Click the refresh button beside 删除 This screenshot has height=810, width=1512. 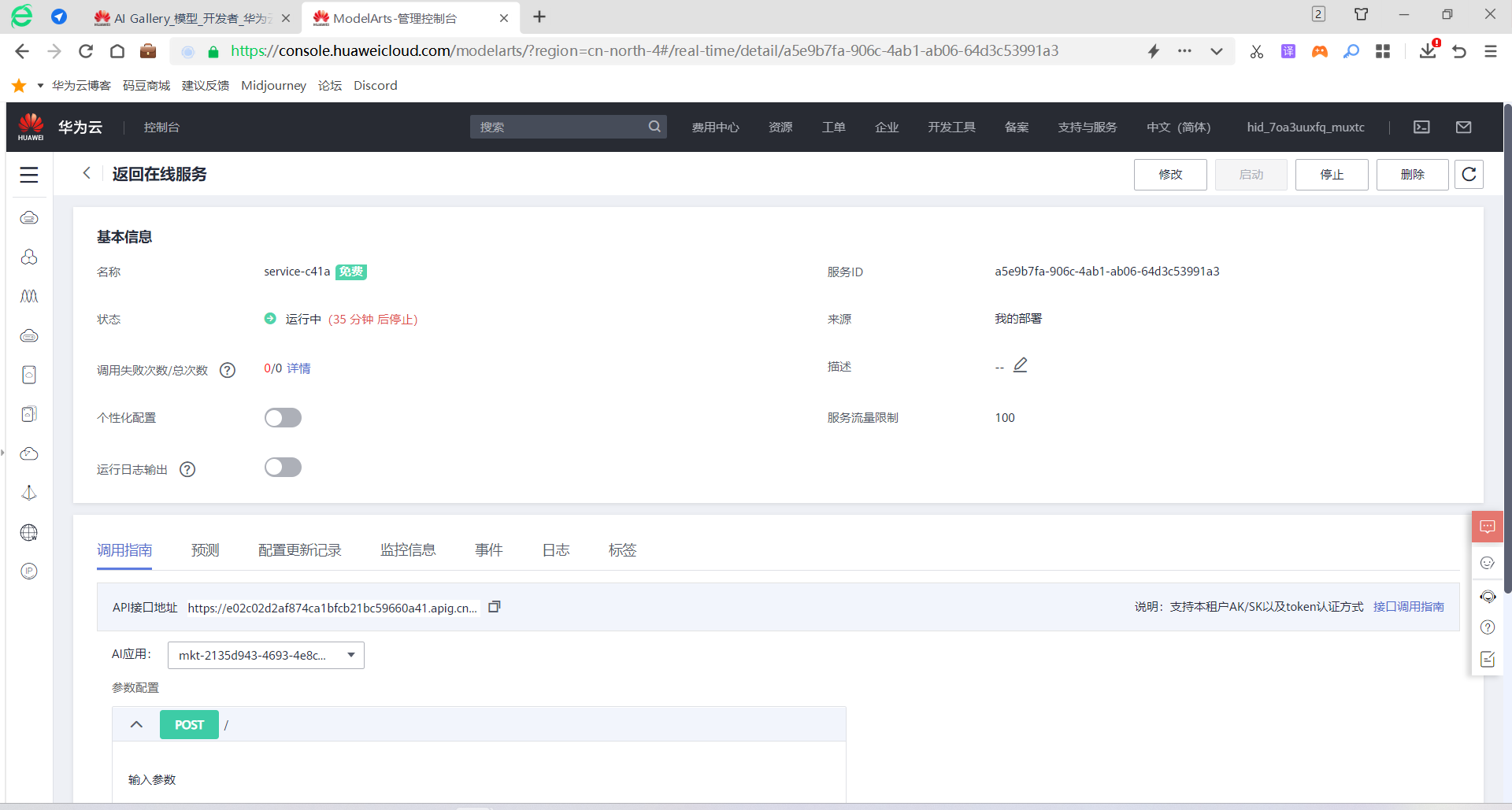click(x=1469, y=174)
